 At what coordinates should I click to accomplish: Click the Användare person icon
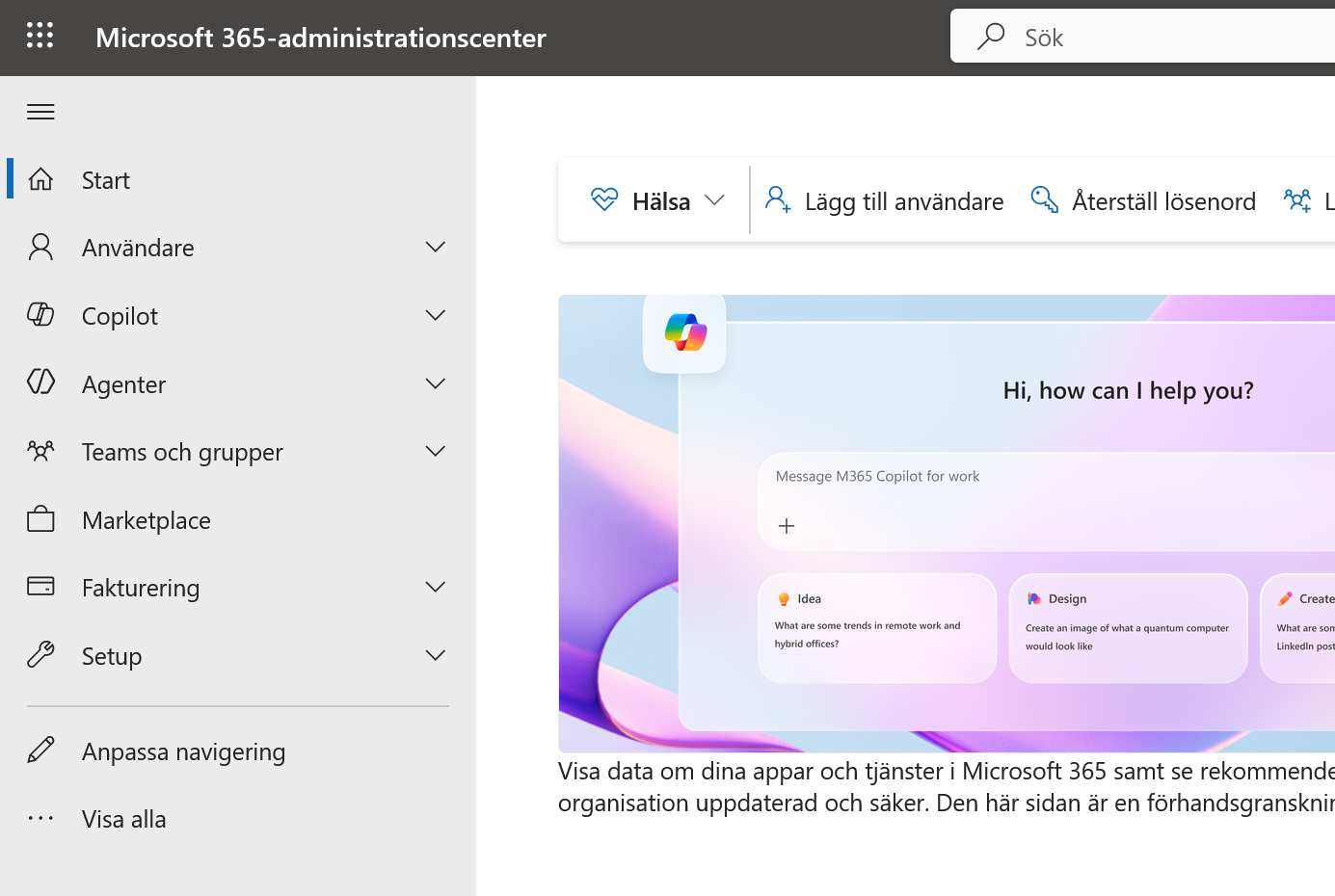coord(40,247)
